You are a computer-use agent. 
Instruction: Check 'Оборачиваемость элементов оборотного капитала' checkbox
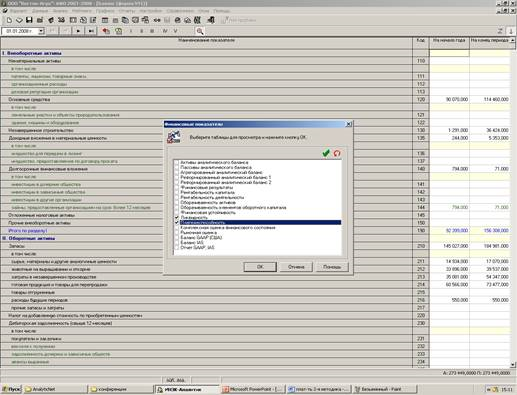(177, 208)
